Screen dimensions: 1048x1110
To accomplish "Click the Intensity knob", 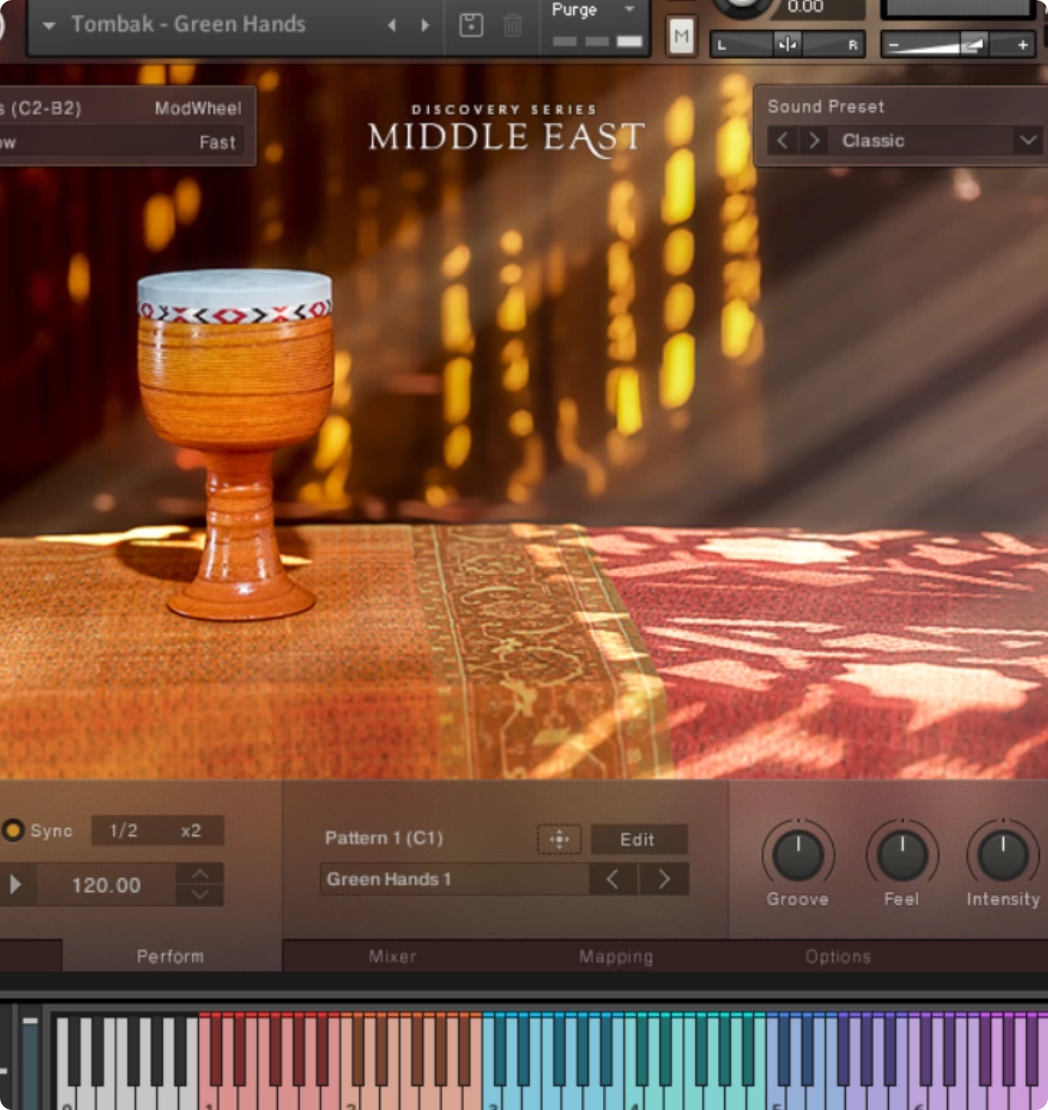I will [x=1003, y=854].
